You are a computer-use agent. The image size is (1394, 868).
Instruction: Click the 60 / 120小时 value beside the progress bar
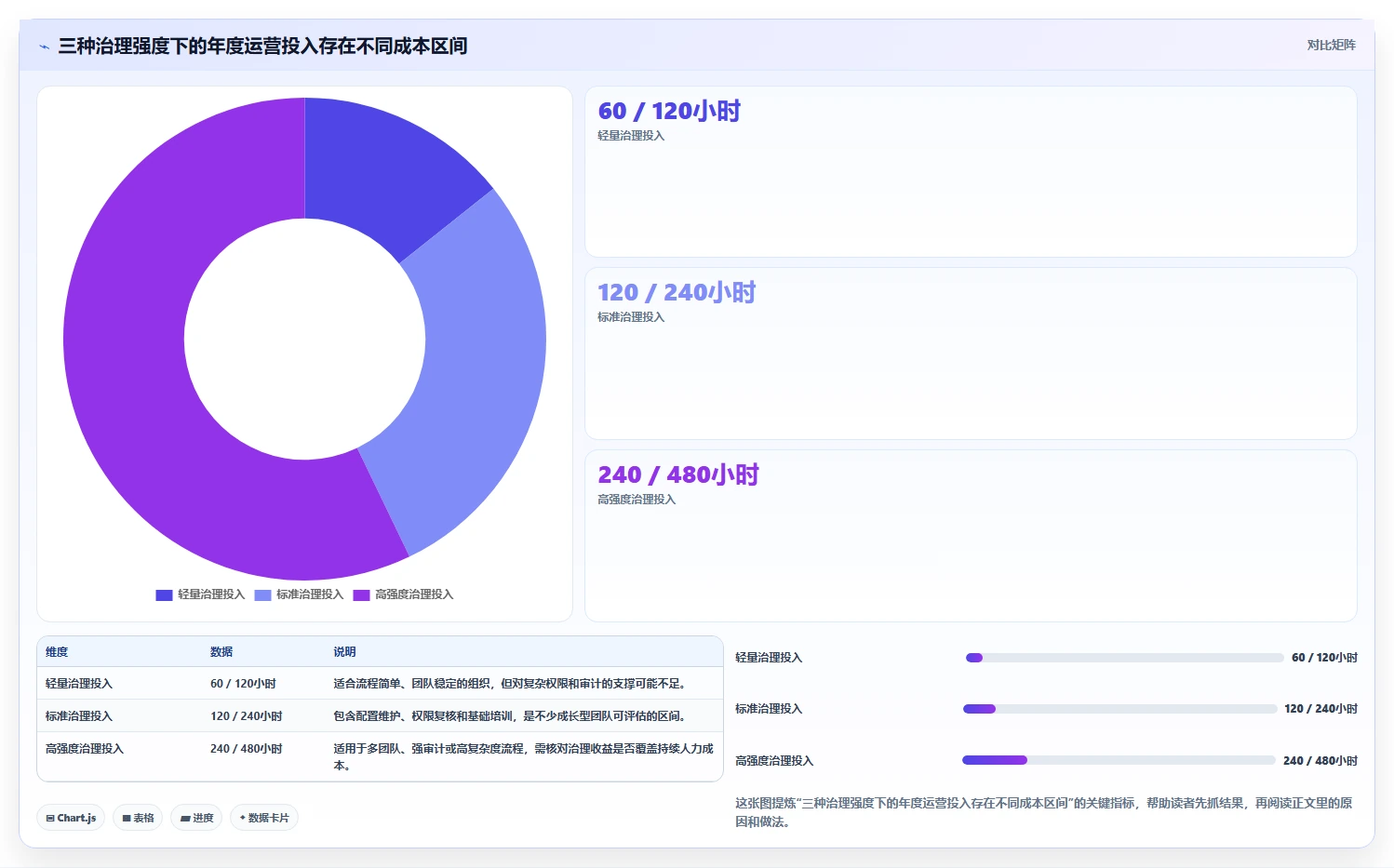[x=1324, y=658]
